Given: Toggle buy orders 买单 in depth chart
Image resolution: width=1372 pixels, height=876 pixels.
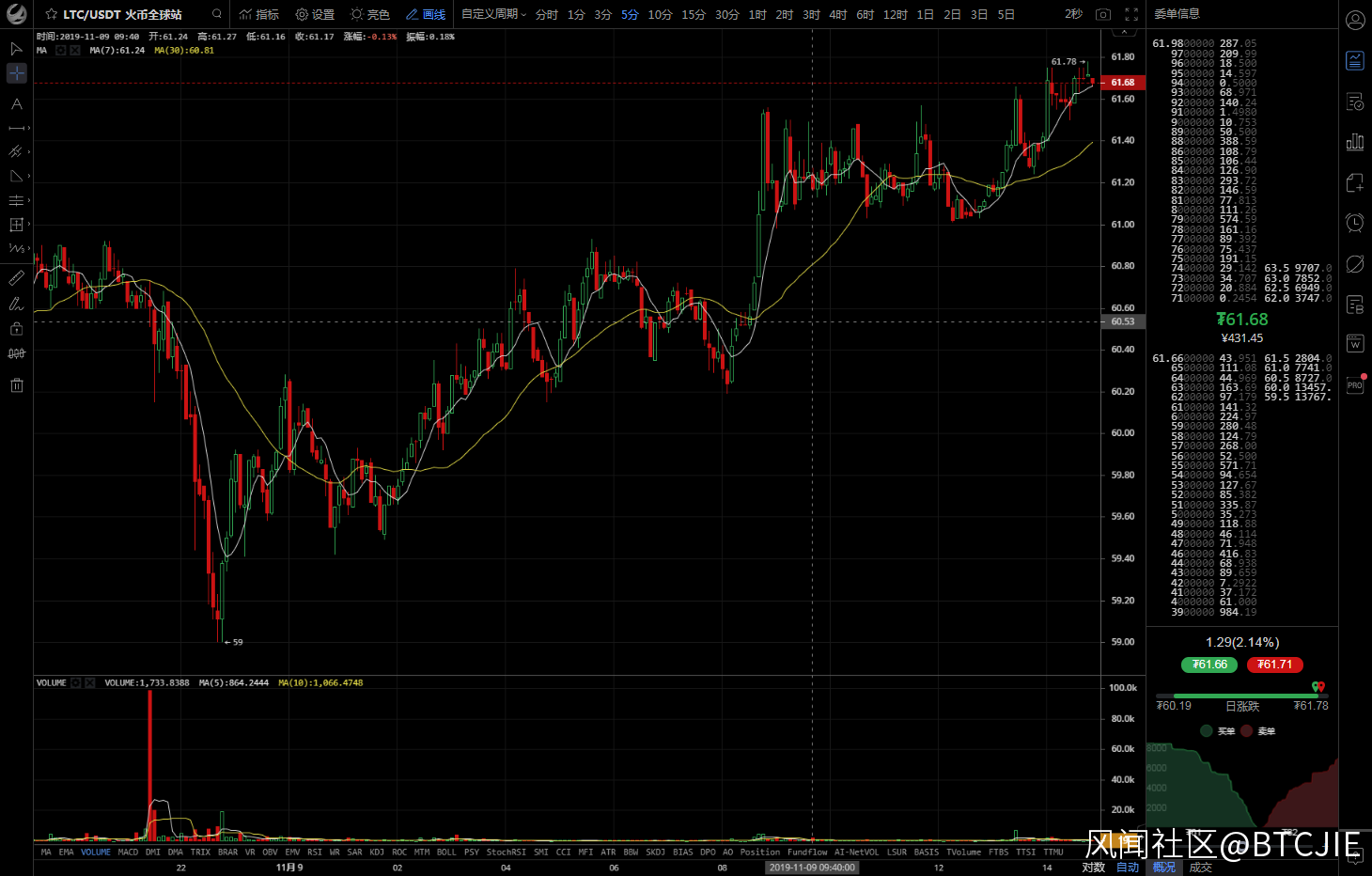Looking at the screenshot, I should tap(1219, 731).
